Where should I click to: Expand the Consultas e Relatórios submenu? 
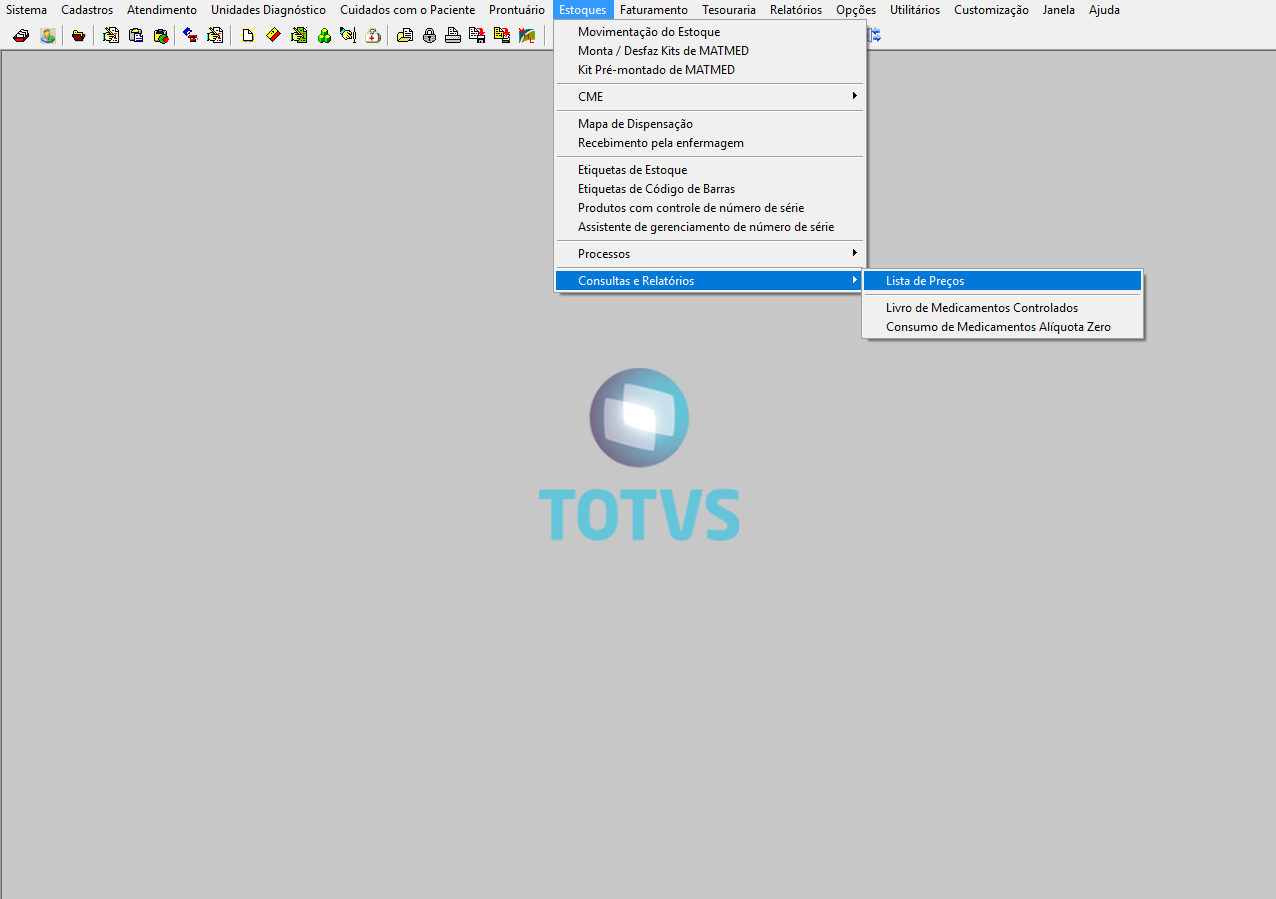click(x=710, y=281)
